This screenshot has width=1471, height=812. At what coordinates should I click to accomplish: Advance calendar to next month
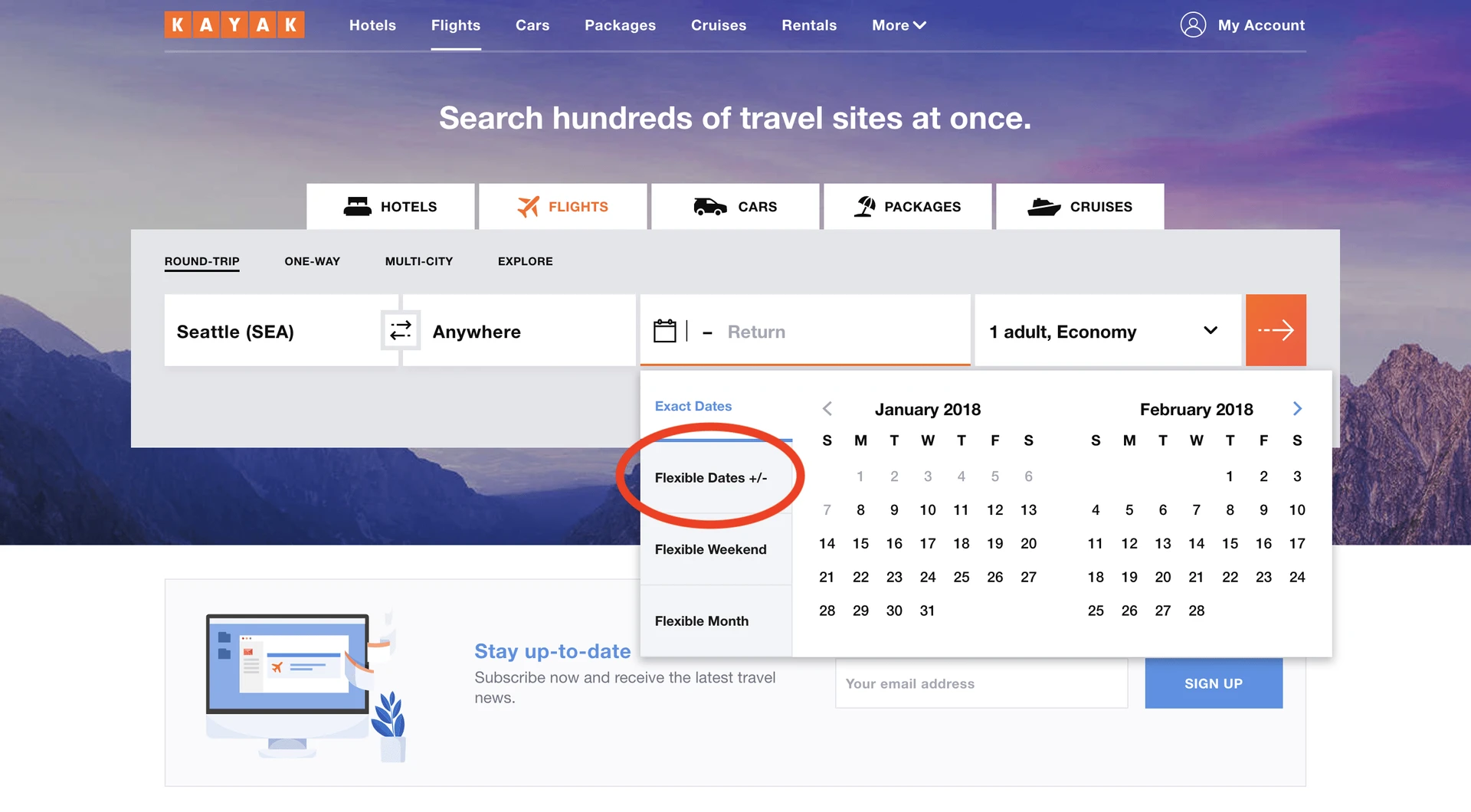click(x=1297, y=408)
